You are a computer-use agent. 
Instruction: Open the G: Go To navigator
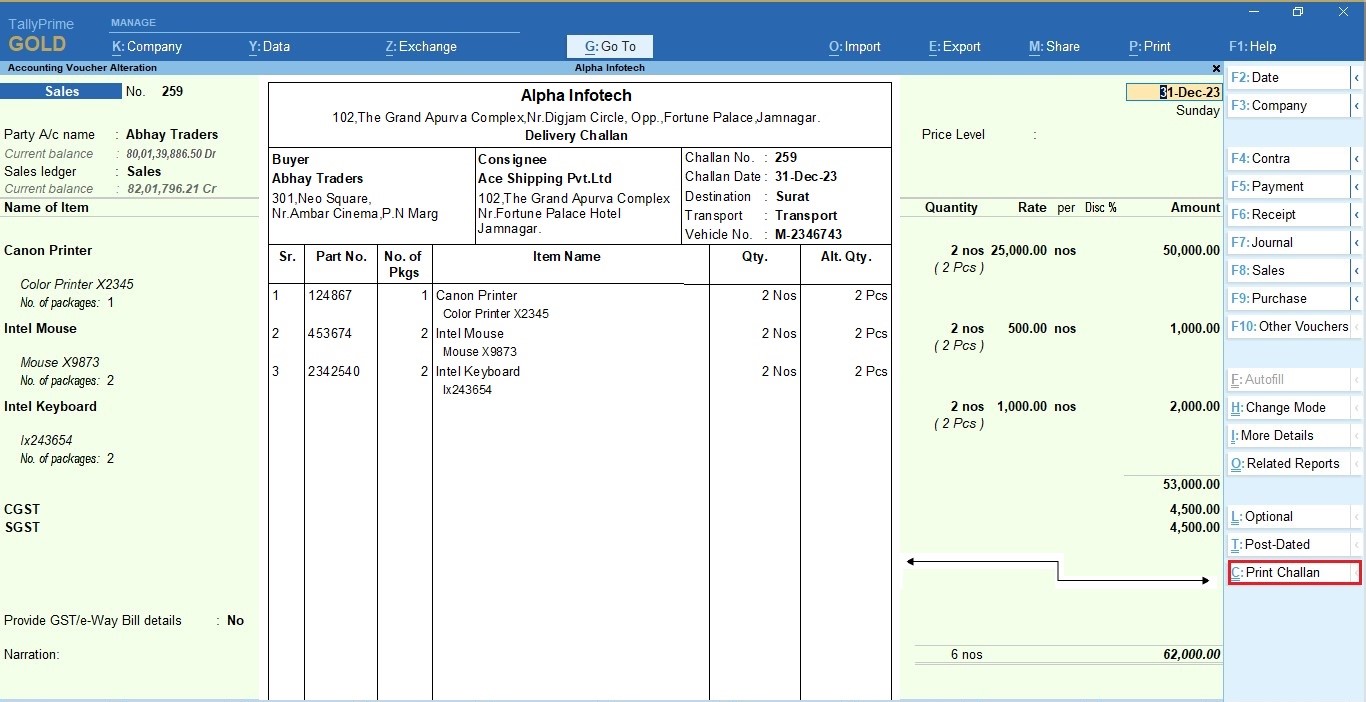coord(609,46)
